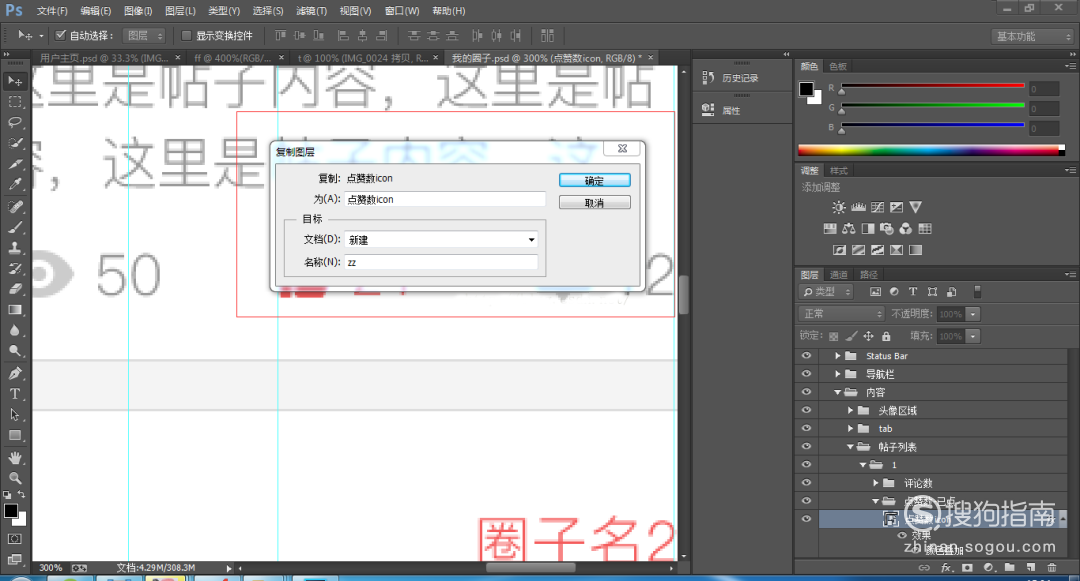This screenshot has width=1080, height=581.
Task: Select the Pen tool
Action: (x=14, y=373)
